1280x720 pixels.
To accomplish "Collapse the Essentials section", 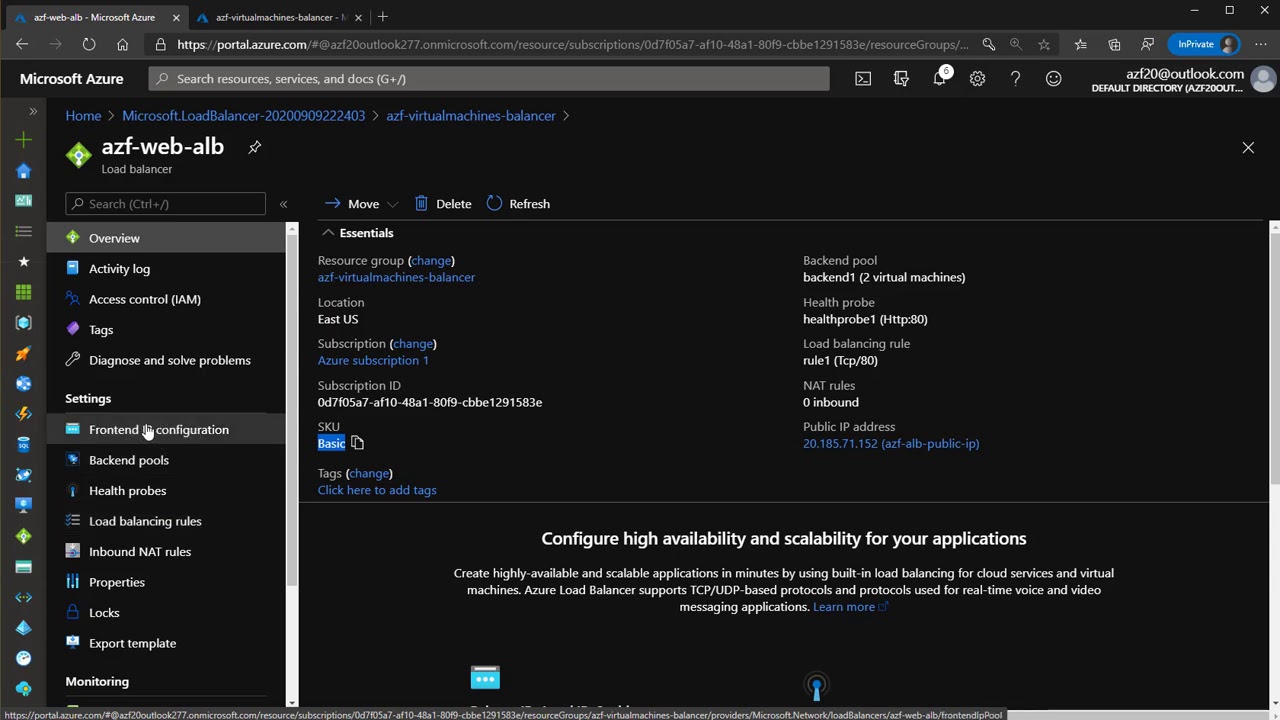I will click(x=328, y=233).
